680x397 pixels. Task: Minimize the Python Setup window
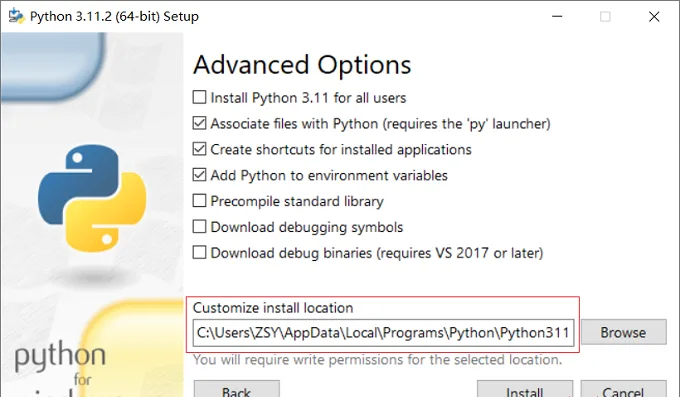click(557, 16)
